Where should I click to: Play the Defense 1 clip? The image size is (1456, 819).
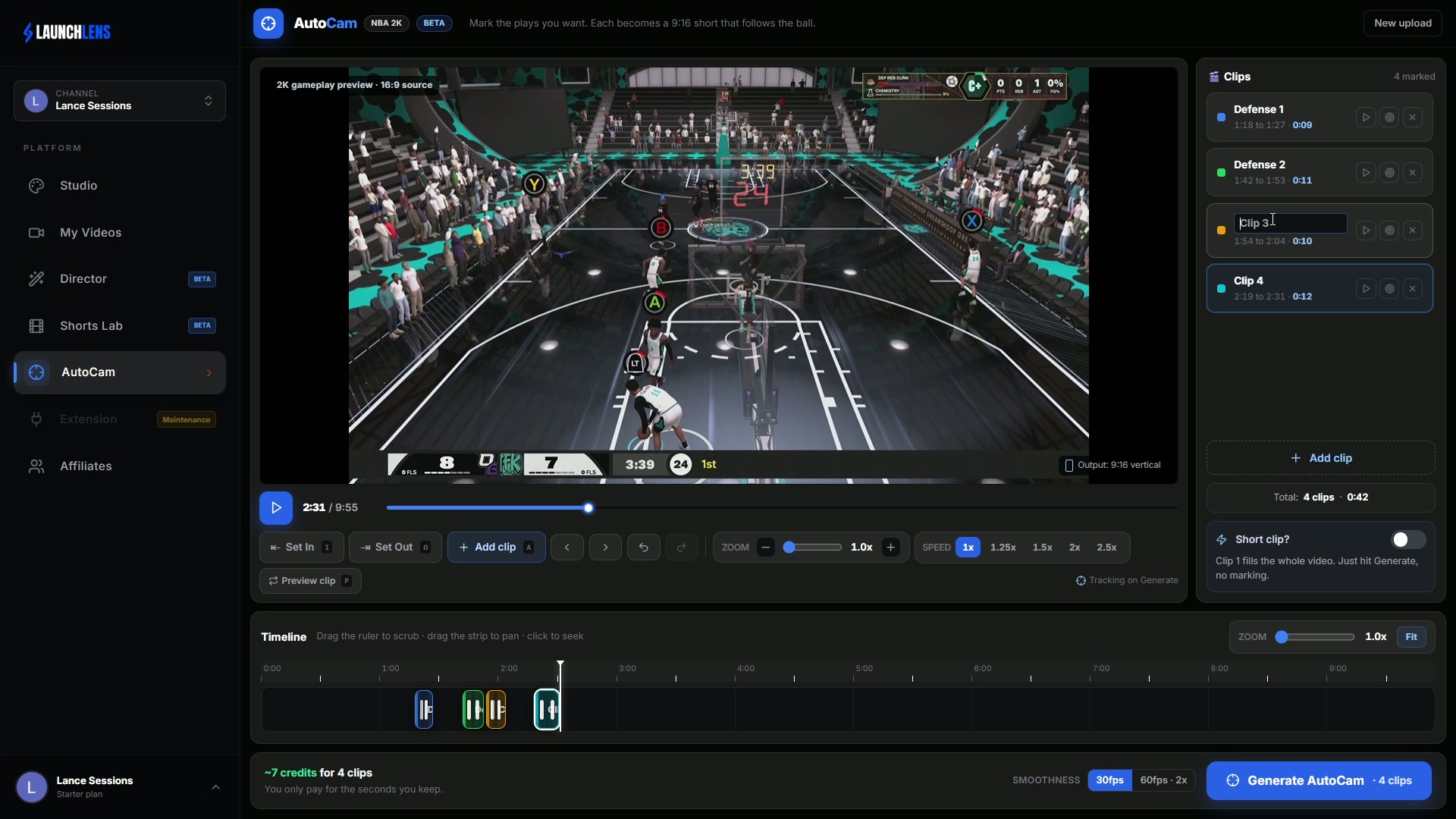[1366, 118]
